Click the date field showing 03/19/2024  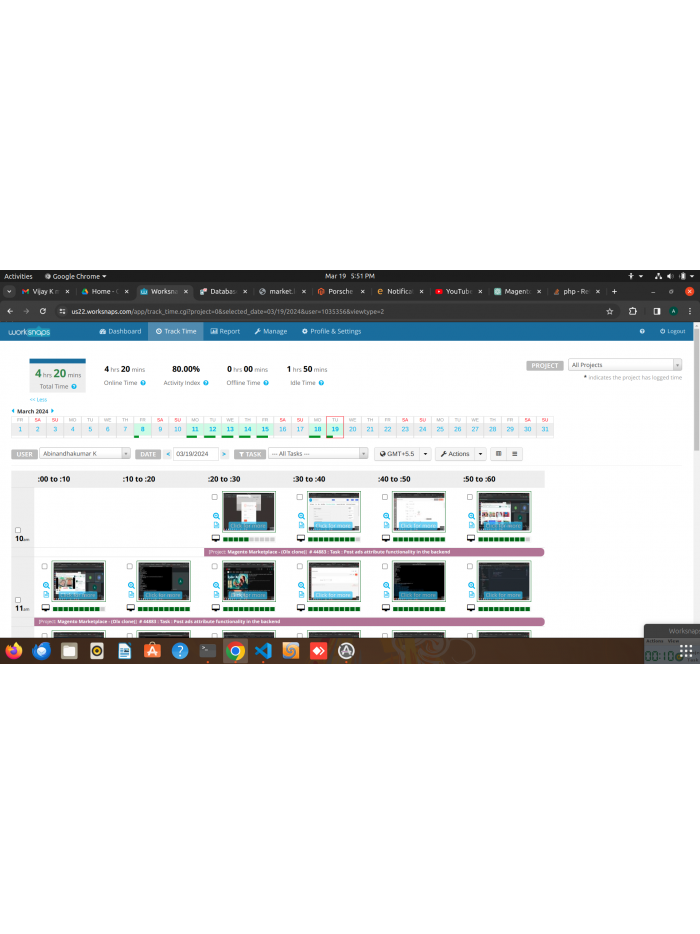coord(196,454)
